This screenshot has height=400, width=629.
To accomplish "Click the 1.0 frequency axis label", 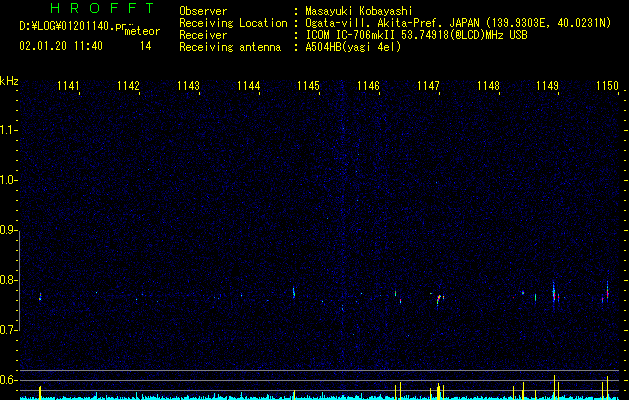I will tap(8, 181).
